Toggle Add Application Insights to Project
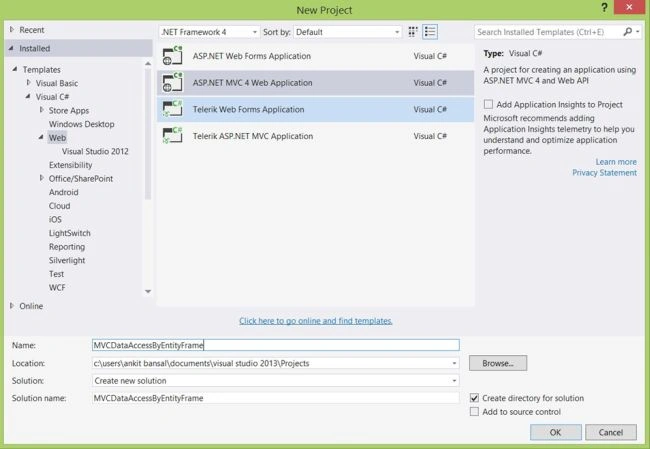Screen dimensions: 650x449 488,104
